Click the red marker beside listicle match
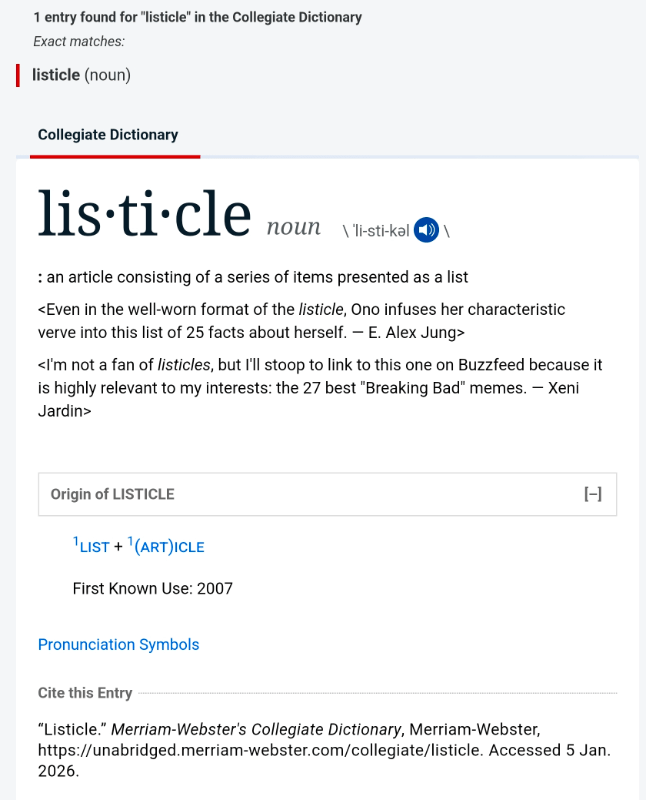 pos(18,75)
